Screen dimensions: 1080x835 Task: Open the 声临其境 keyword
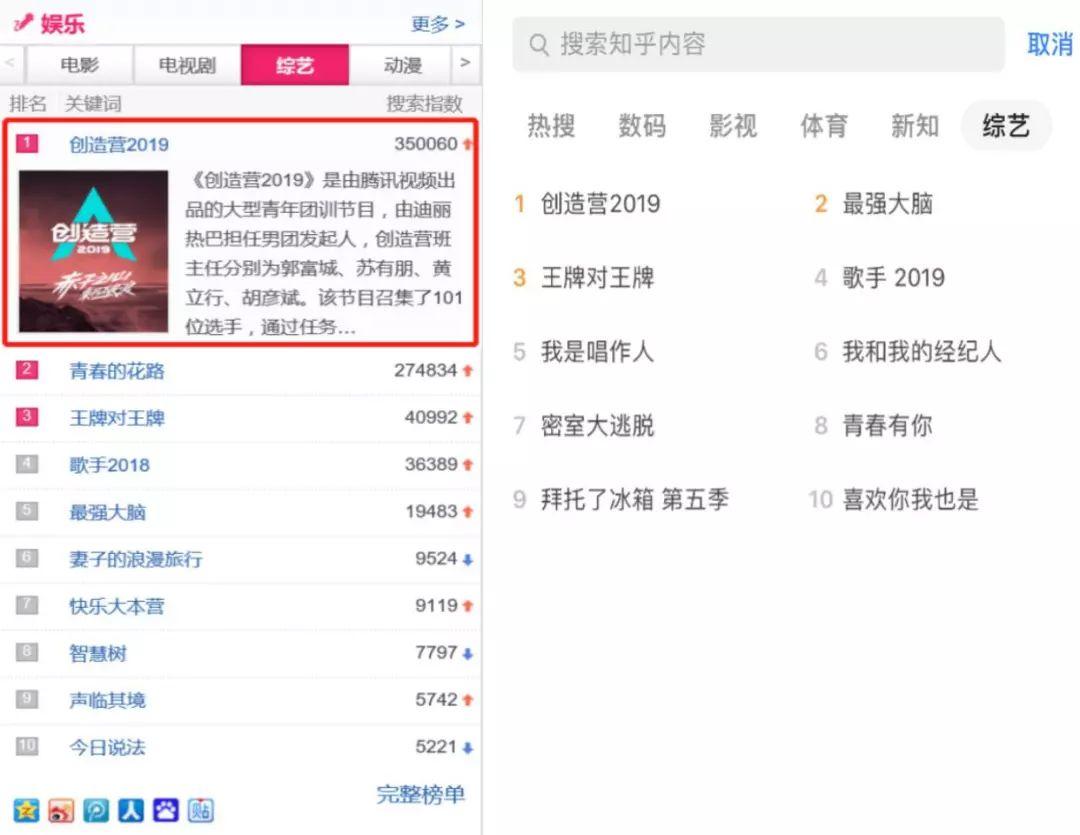click(107, 700)
